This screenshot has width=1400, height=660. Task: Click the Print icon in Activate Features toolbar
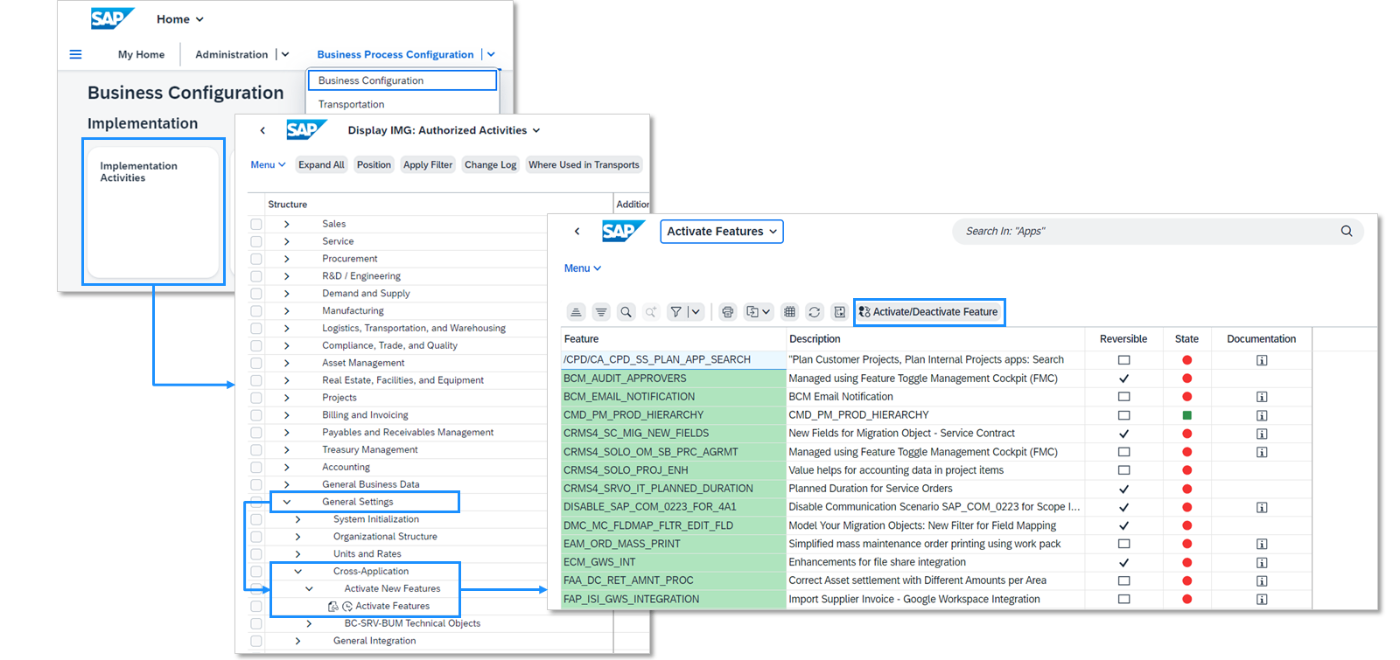pos(728,312)
